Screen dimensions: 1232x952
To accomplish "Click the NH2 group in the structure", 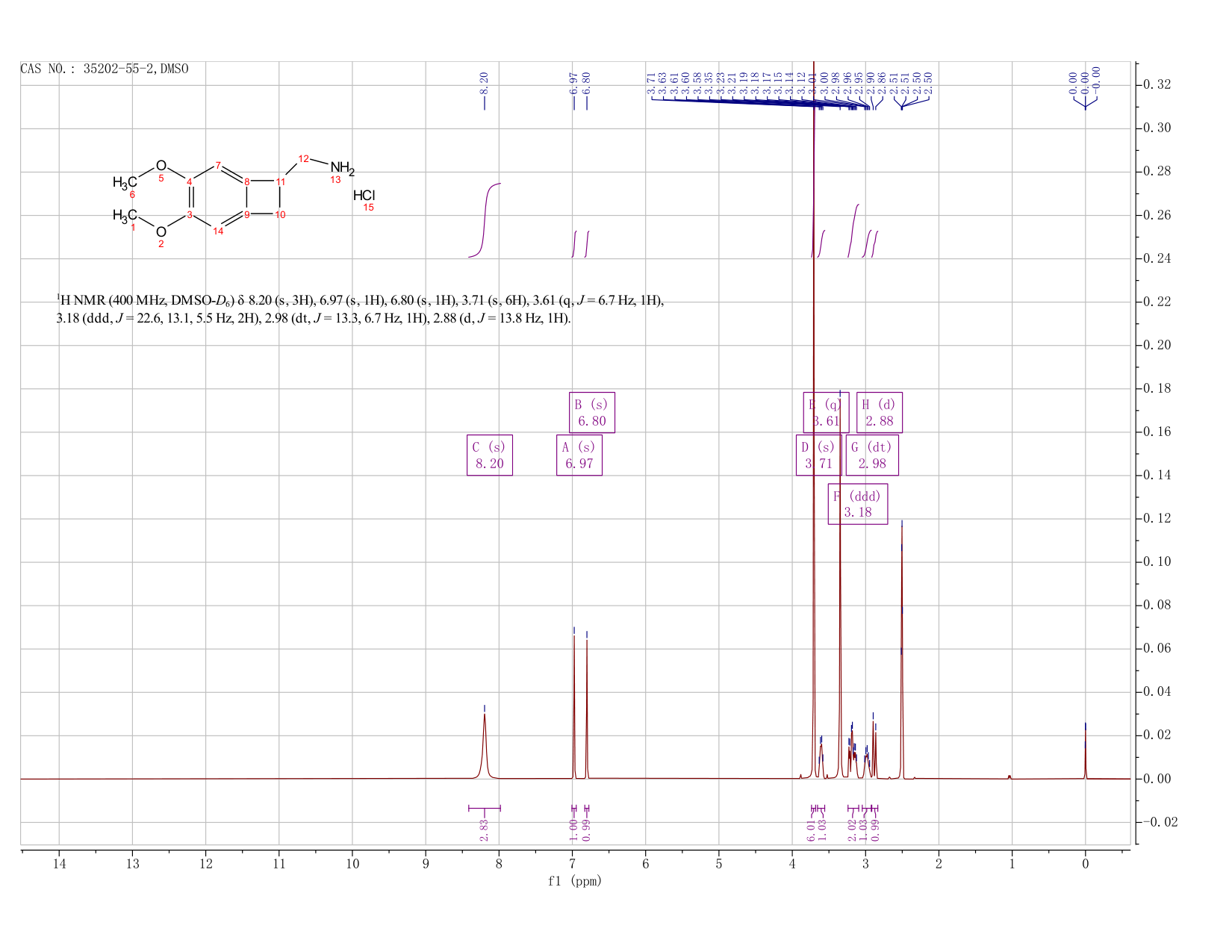I will pyautogui.click(x=343, y=168).
